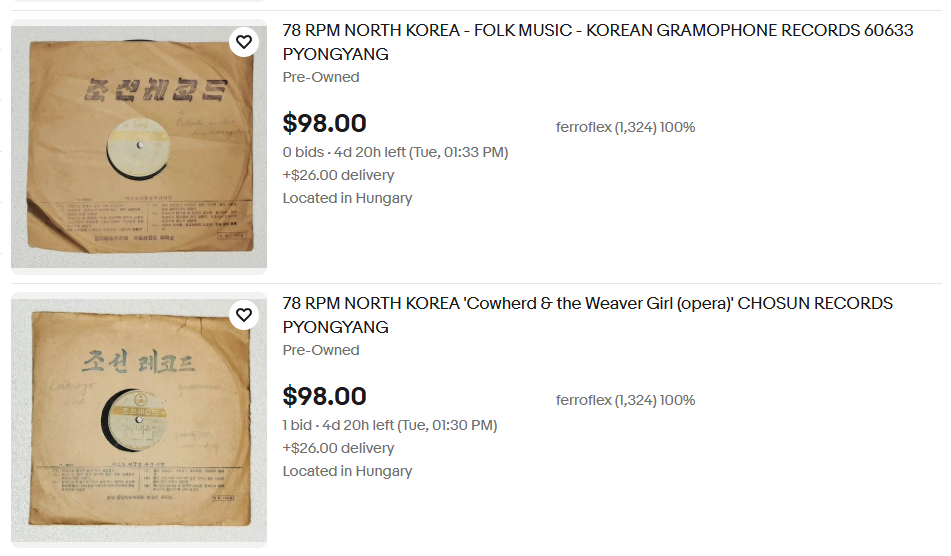Click 'Located in Hungary' on second listing
Viewport: 951px width, 556px height.
(x=347, y=471)
